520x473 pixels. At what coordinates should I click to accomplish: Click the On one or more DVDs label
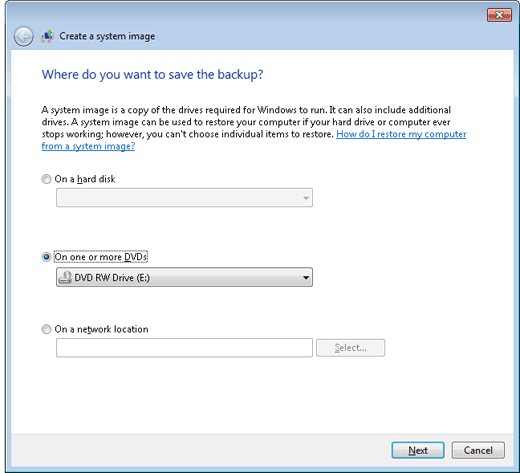(x=101, y=257)
